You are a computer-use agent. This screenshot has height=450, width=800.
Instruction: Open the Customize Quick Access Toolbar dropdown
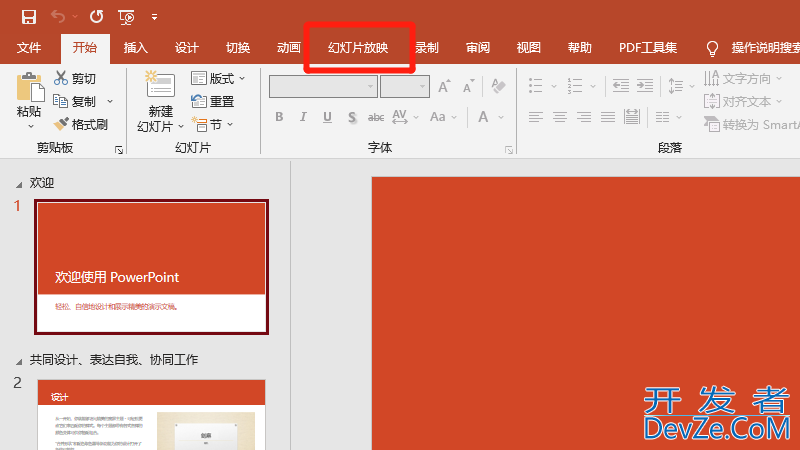click(x=154, y=17)
